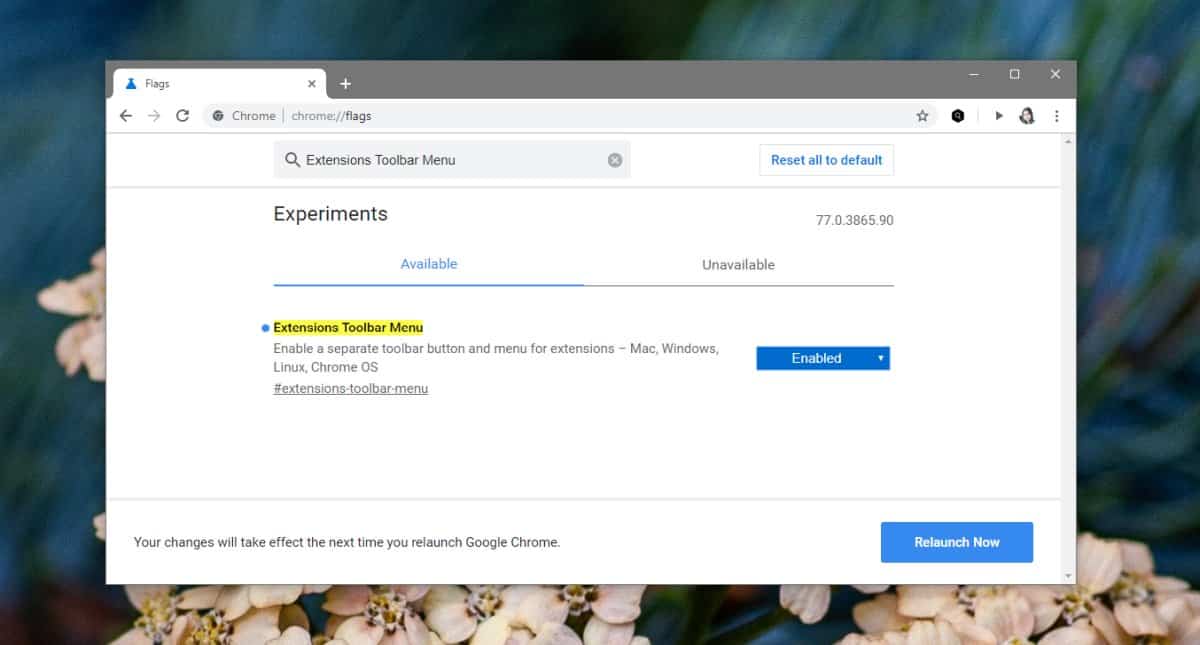Image resolution: width=1200 pixels, height=645 pixels.
Task: Click the Chrome site info icon in address bar
Action: (218, 116)
